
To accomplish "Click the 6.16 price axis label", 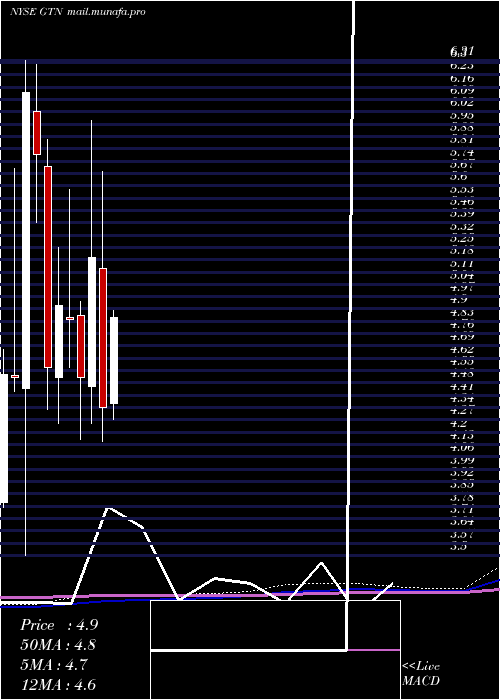I will pos(462,79).
